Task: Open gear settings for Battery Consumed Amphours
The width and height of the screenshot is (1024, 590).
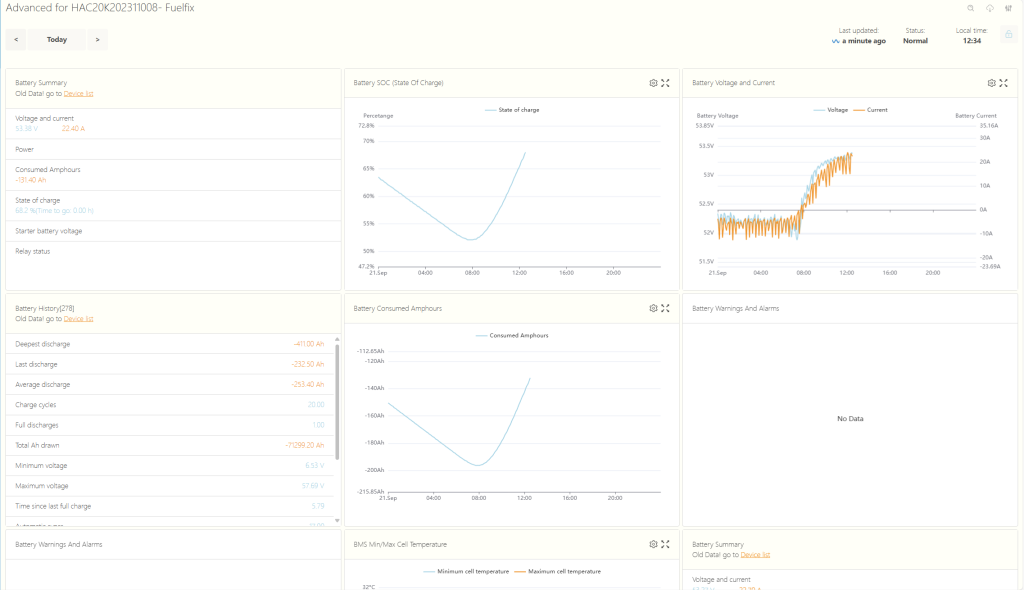Action: 653,308
